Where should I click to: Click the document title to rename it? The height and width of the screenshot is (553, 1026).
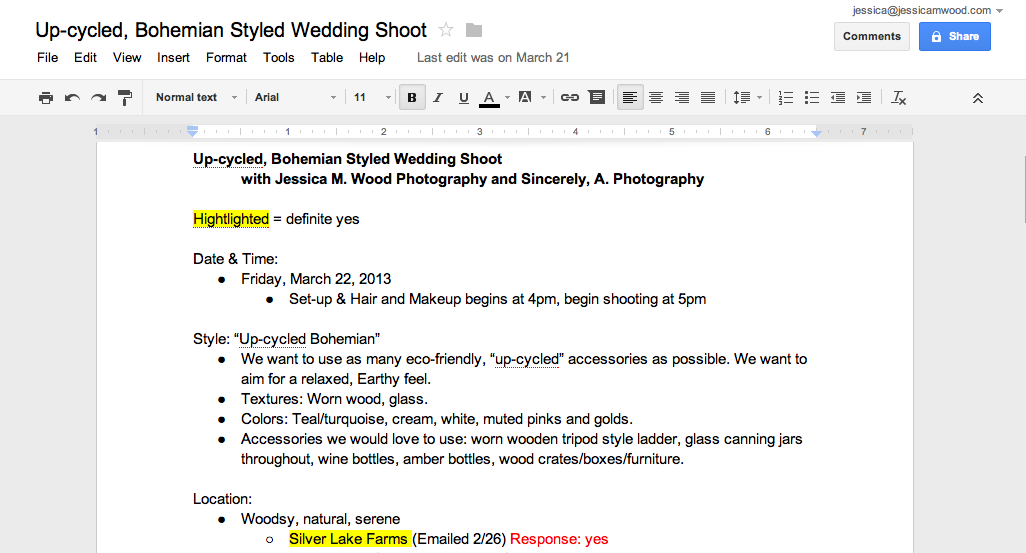(x=231, y=30)
